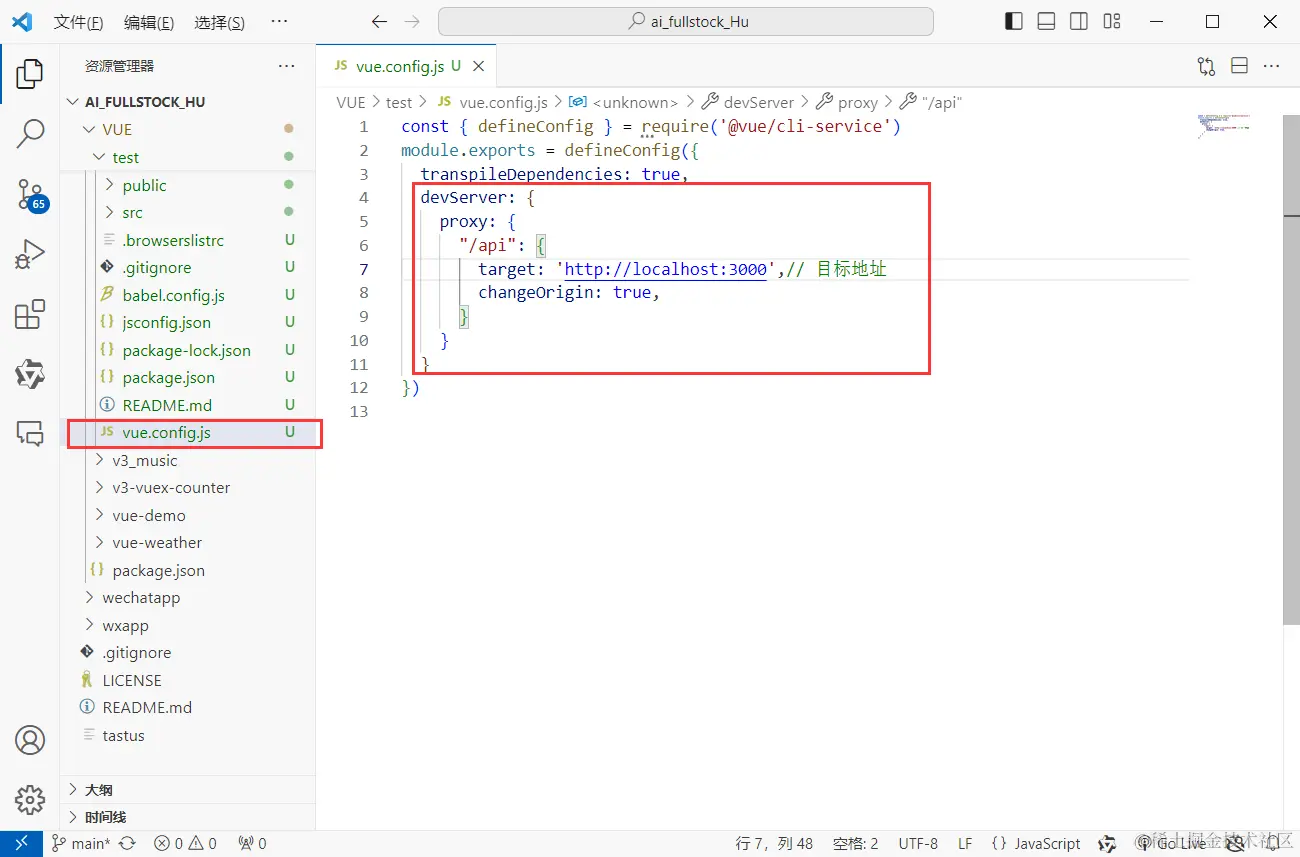Image resolution: width=1300 pixels, height=857 pixels.
Task: Open the Extensions view
Action: [x=30, y=315]
